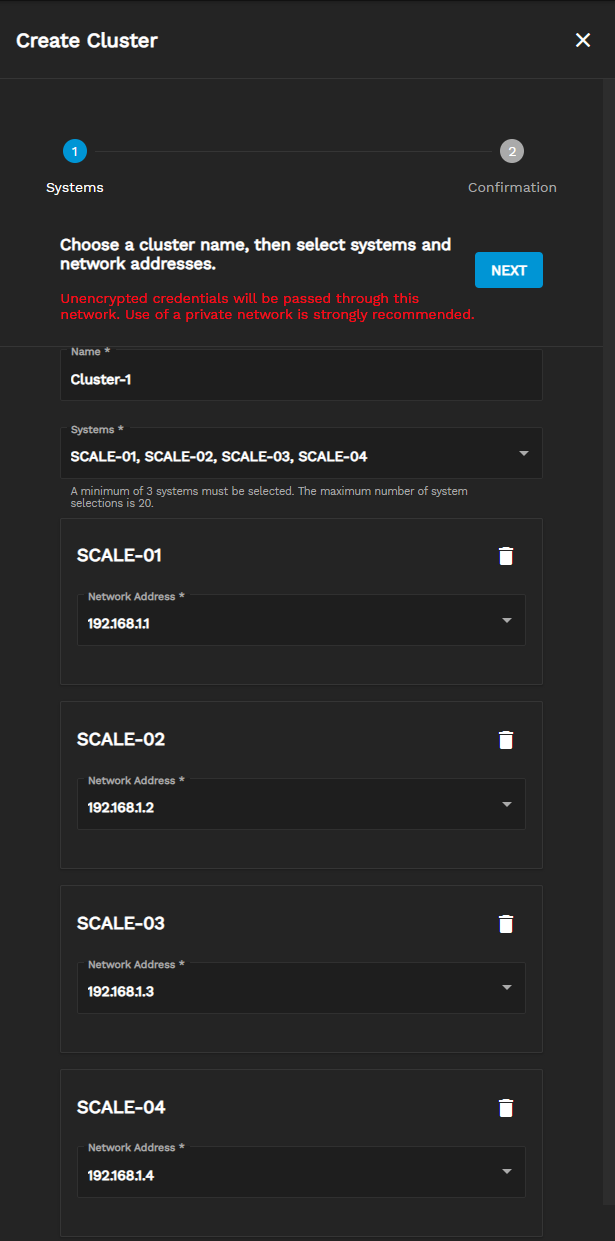
Task: Click the SCALE-03 trash can icon
Action: [506, 924]
